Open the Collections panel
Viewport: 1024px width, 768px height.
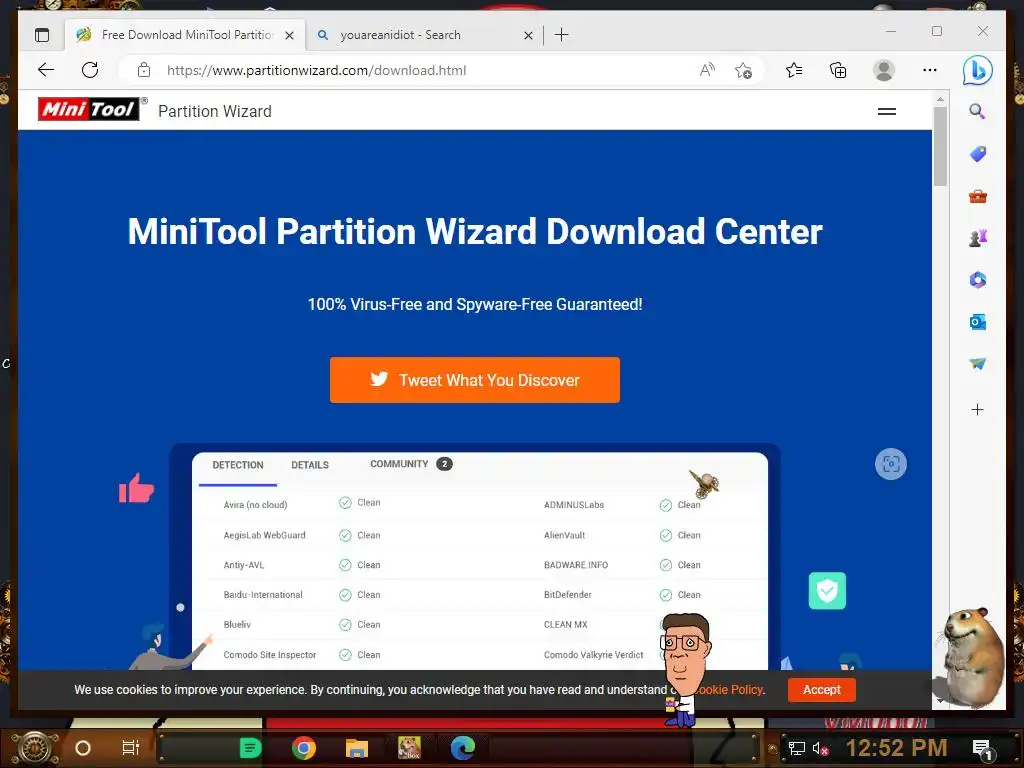tap(838, 70)
